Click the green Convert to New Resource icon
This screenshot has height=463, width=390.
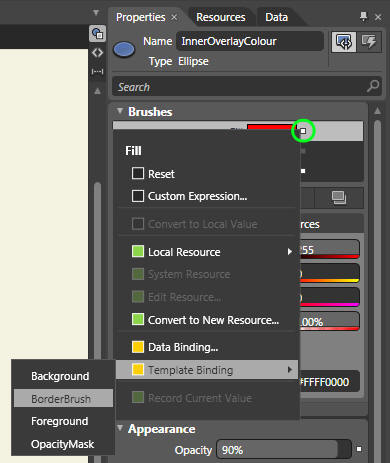point(138,319)
